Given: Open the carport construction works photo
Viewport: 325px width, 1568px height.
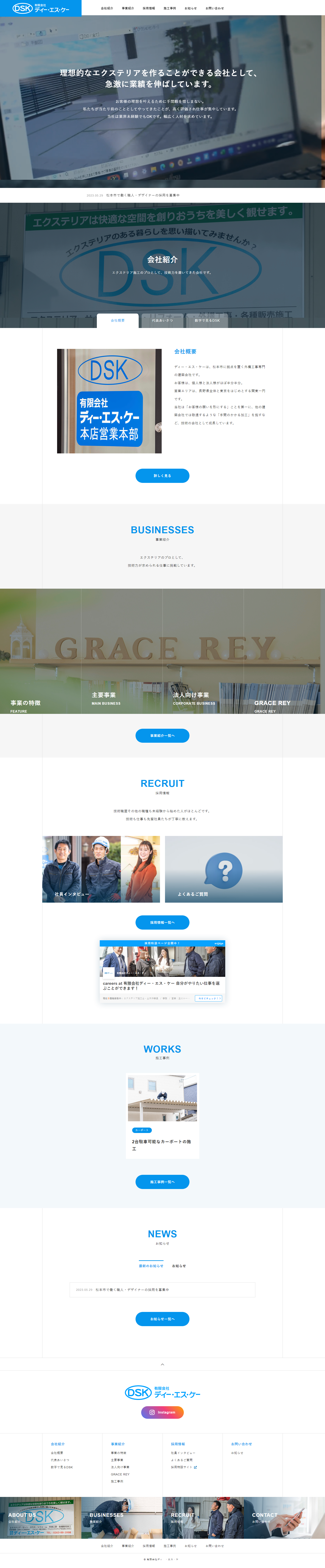Looking at the screenshot, I should click(x=162, y=1098).
